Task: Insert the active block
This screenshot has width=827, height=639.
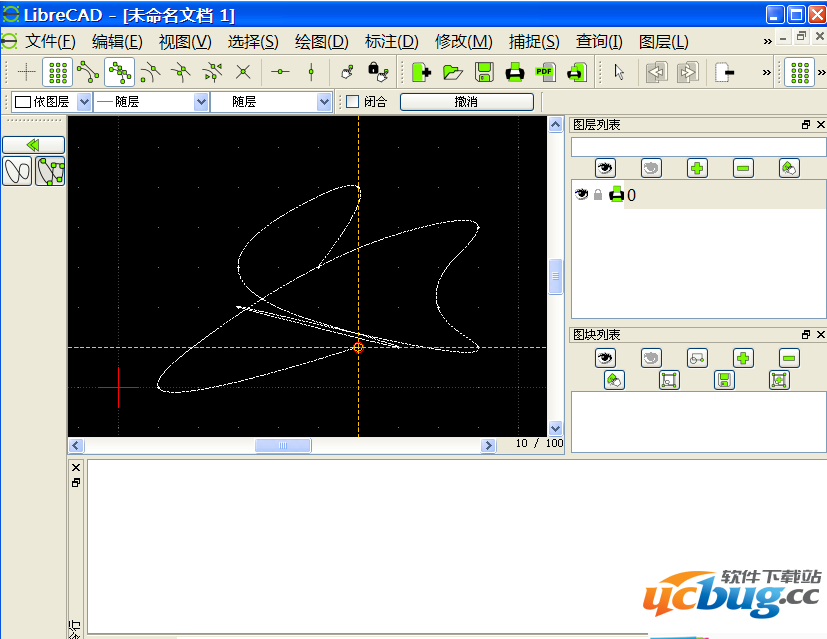Action: coord(780,380)
